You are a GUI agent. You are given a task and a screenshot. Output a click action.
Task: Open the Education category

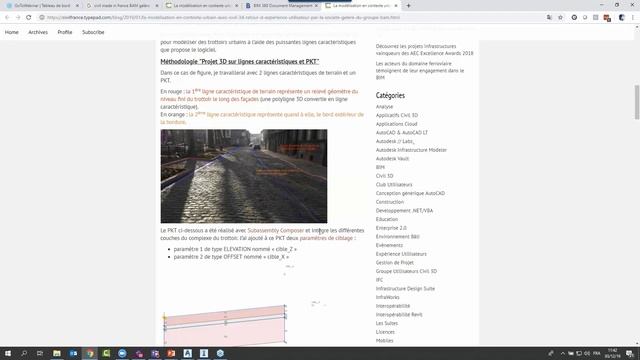tap(387, 219)
